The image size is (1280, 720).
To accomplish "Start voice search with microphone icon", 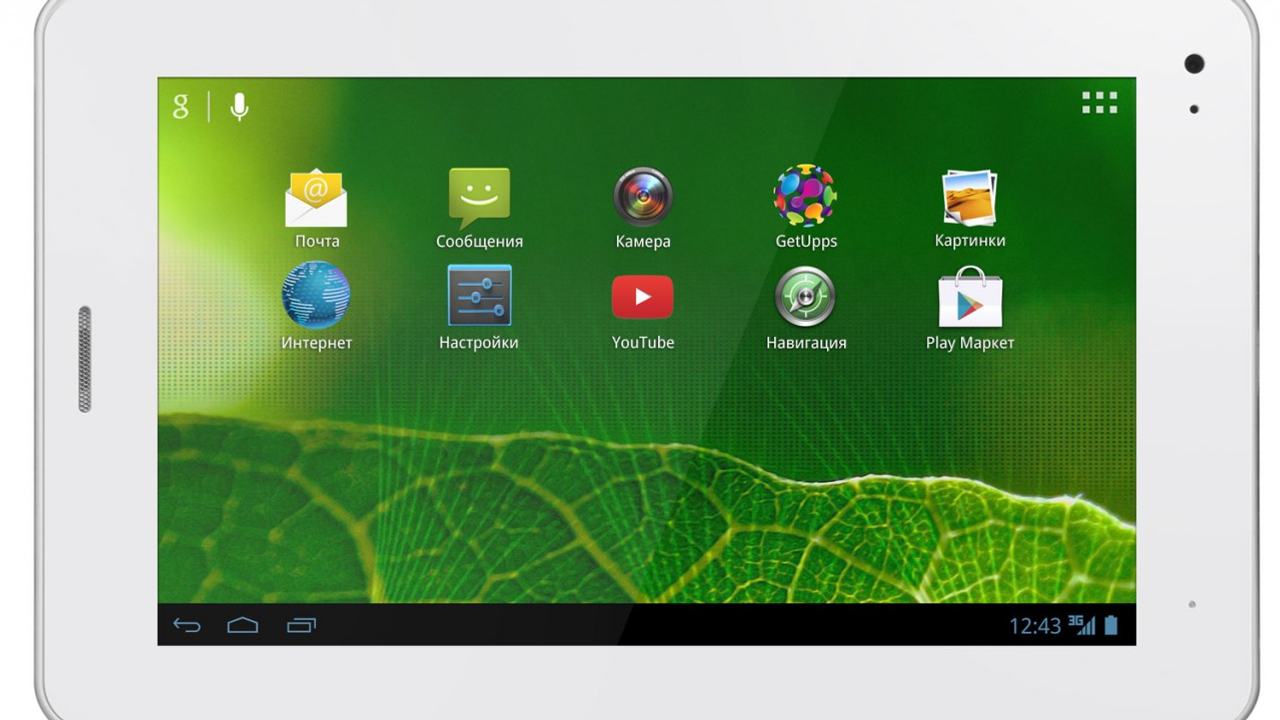I will 239,107.
